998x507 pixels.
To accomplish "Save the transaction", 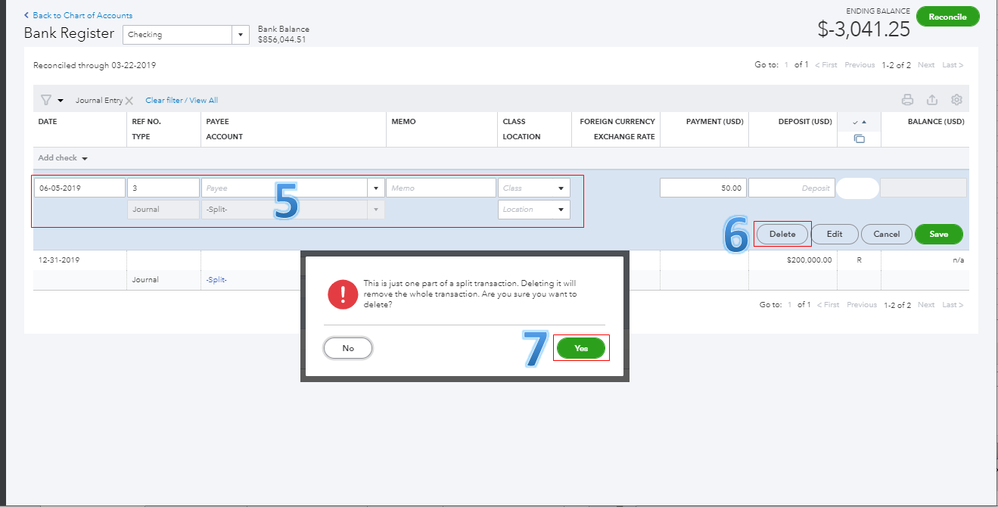I will click(x=939, y=234).
